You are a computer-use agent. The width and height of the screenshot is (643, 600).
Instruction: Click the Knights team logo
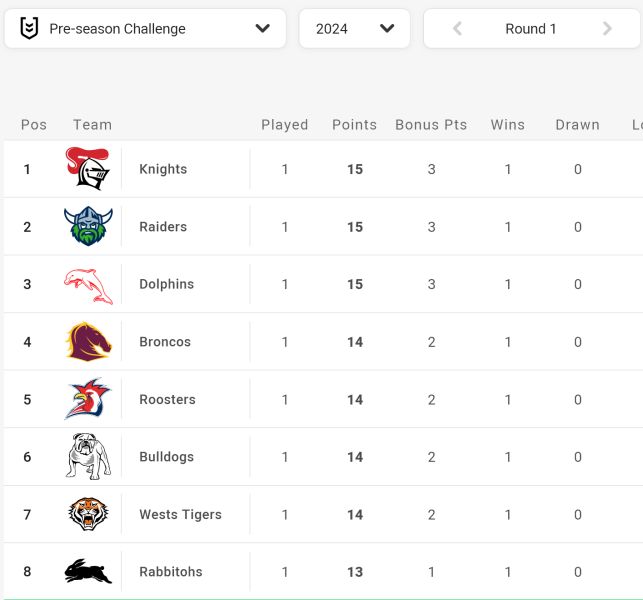(88, 169)
